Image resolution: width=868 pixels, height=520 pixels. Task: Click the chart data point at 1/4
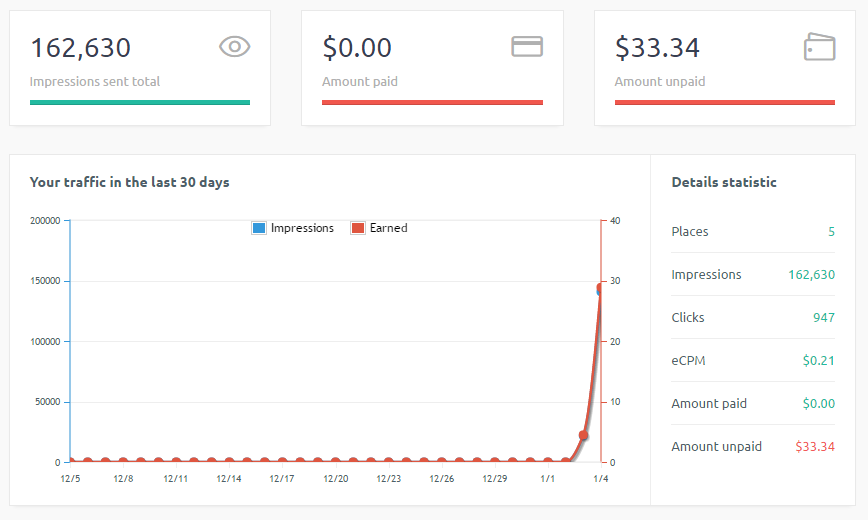(x=601, y=289)
